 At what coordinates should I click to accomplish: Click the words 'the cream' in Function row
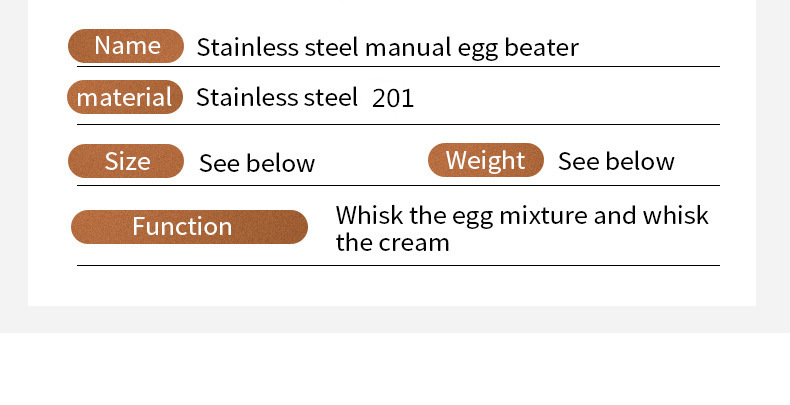click(392, 242)
